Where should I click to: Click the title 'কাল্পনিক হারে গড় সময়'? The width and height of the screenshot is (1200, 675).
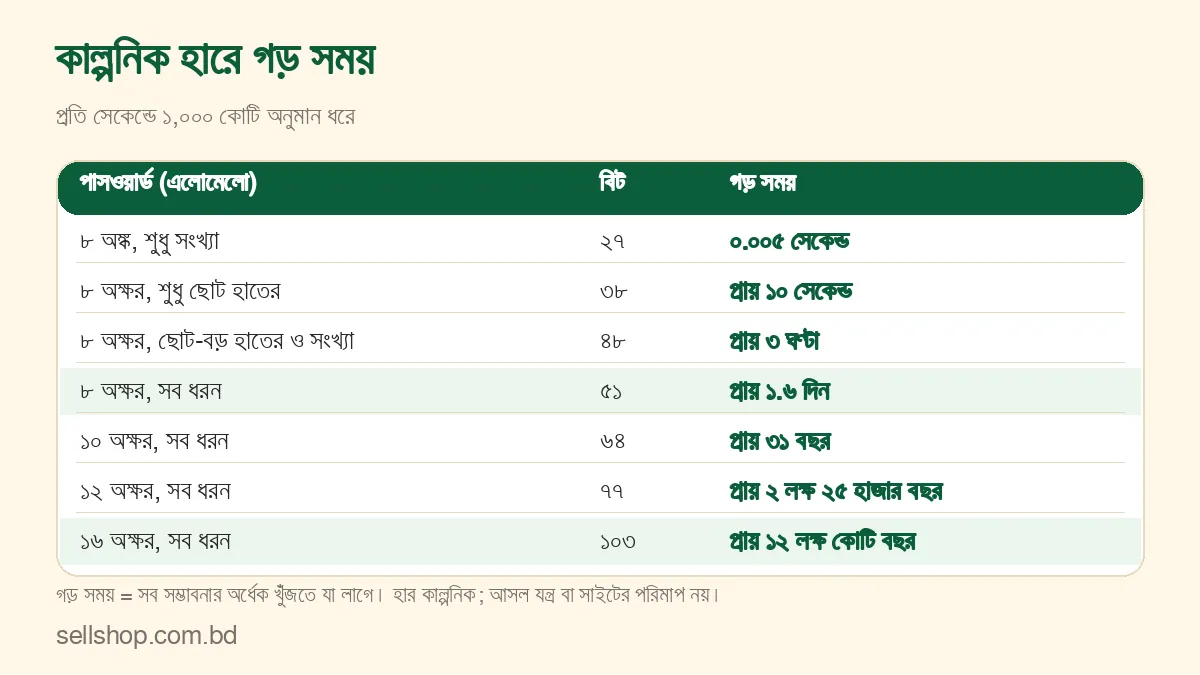pos(216,61)
